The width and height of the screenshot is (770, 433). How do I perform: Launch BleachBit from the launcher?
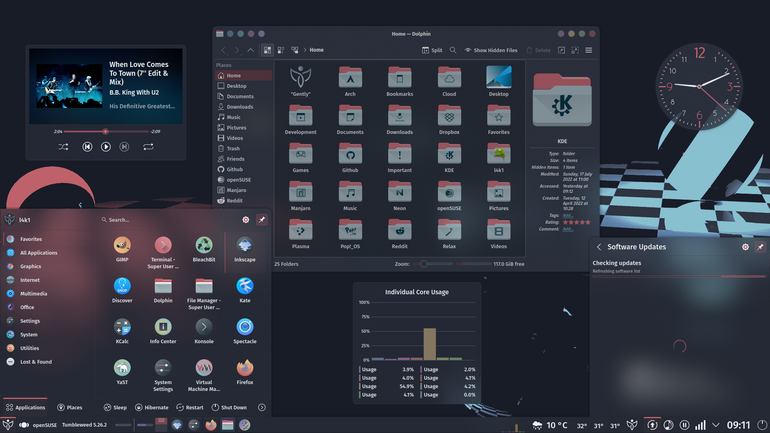coord(204,249)
